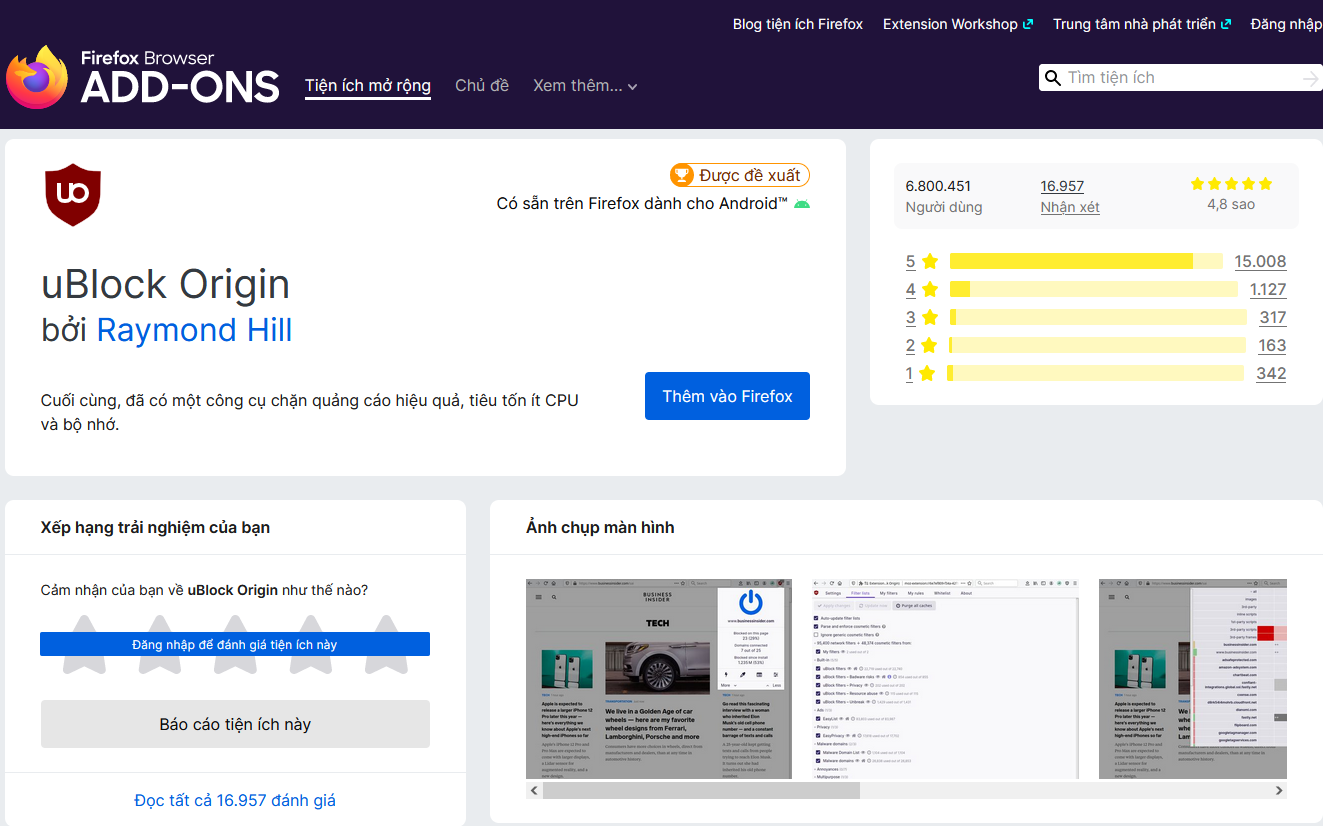Click the star icon in the 4 rating row

point(930,290)
